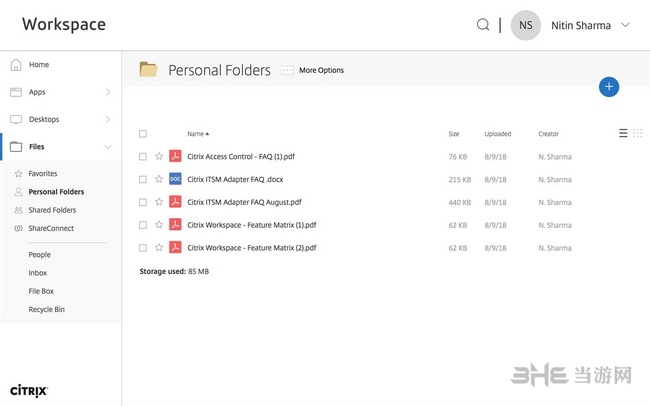
Task: Click the Shared Folders people icon
Action: 18,210
